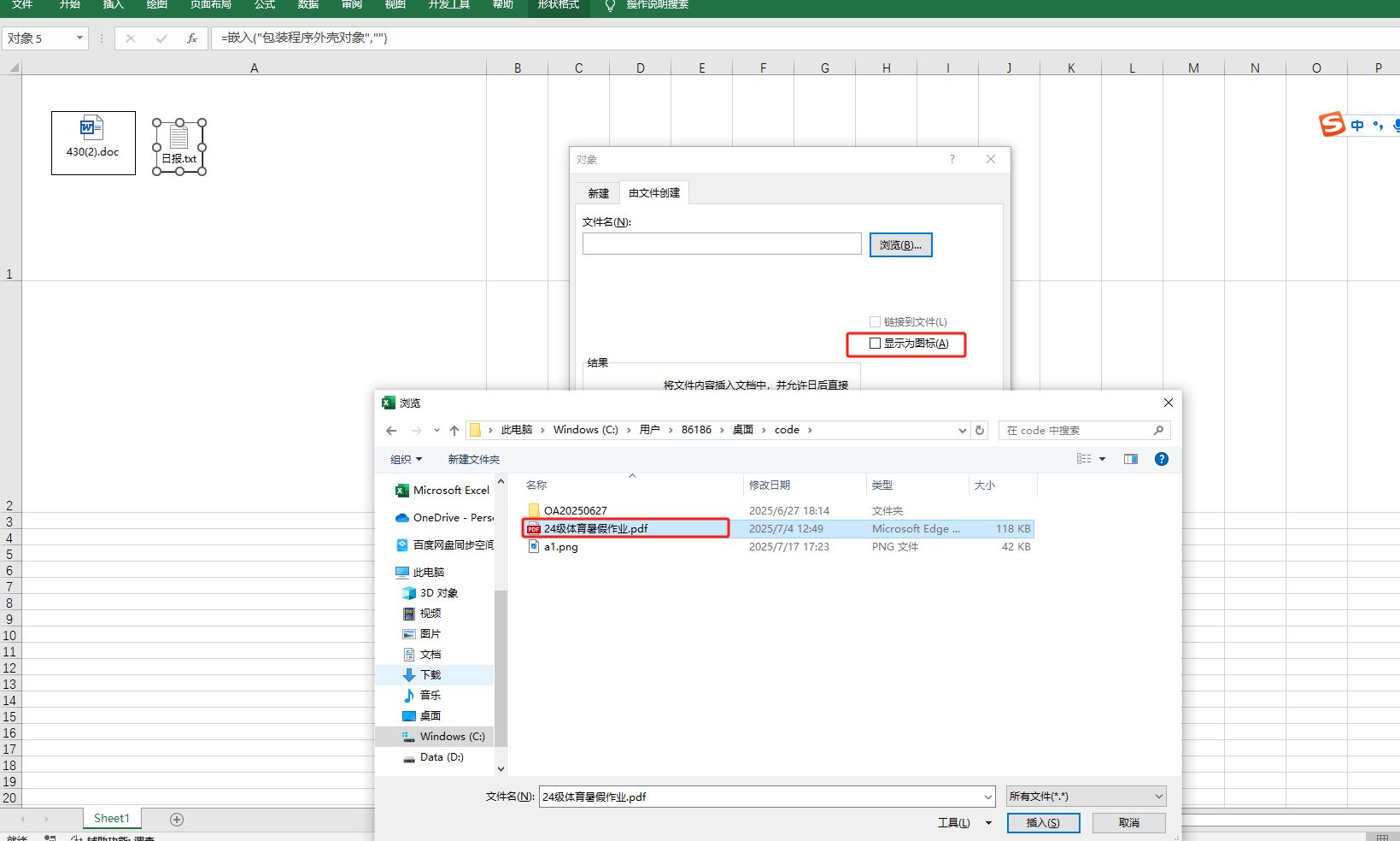
Task: Open the 开发工具 ribbon tab
Action: tap(448, 5)
